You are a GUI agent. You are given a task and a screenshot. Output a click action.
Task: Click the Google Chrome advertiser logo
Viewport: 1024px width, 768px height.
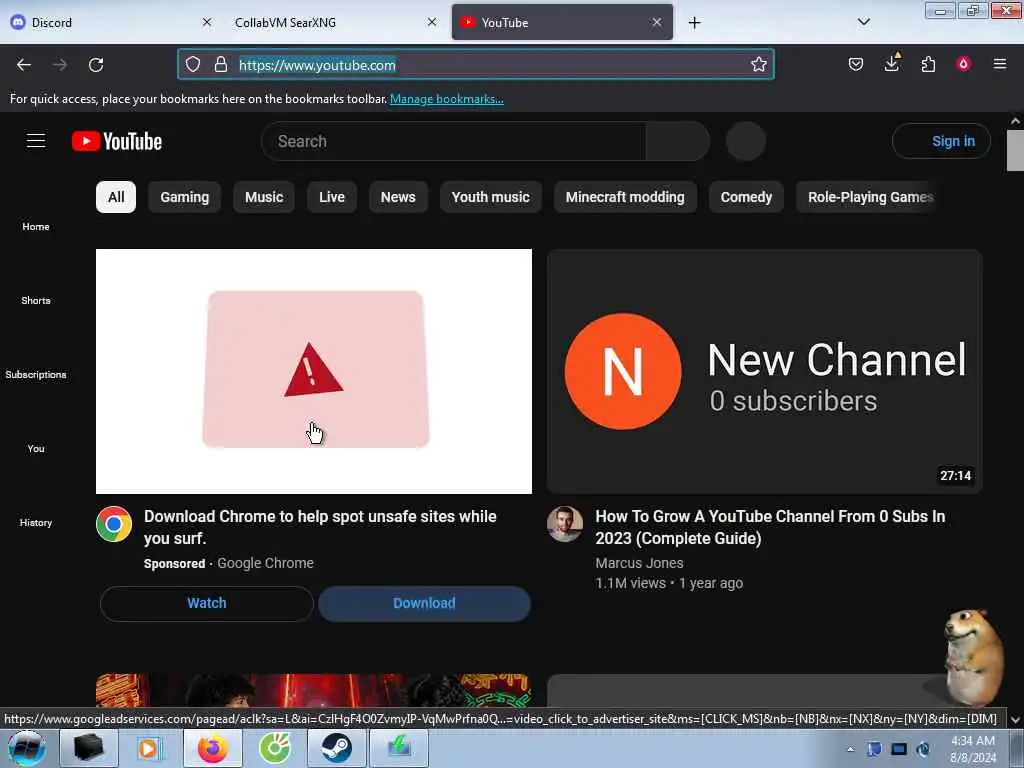click(114, 524)
